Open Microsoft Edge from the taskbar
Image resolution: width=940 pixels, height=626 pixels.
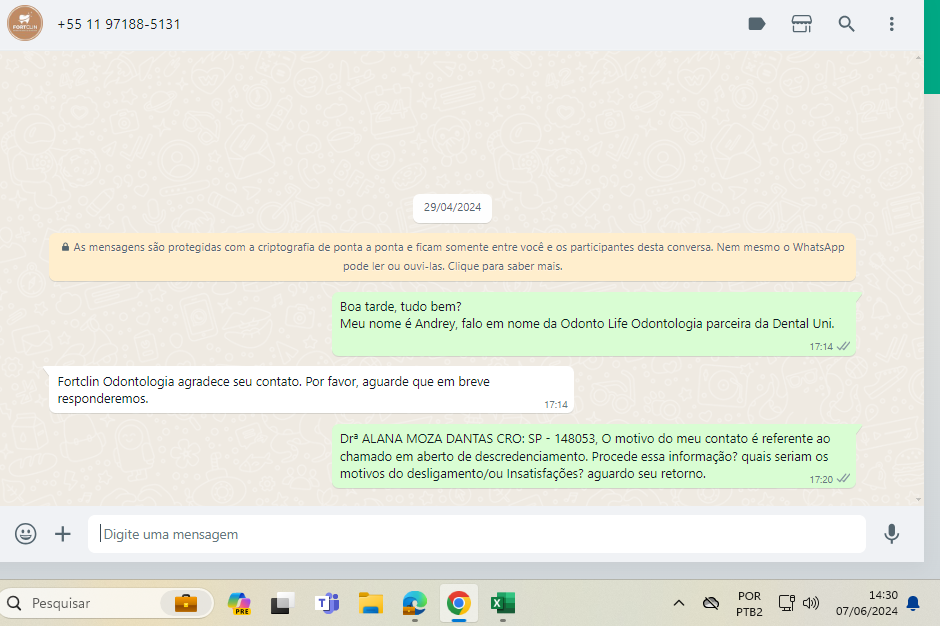pos(415,603)
